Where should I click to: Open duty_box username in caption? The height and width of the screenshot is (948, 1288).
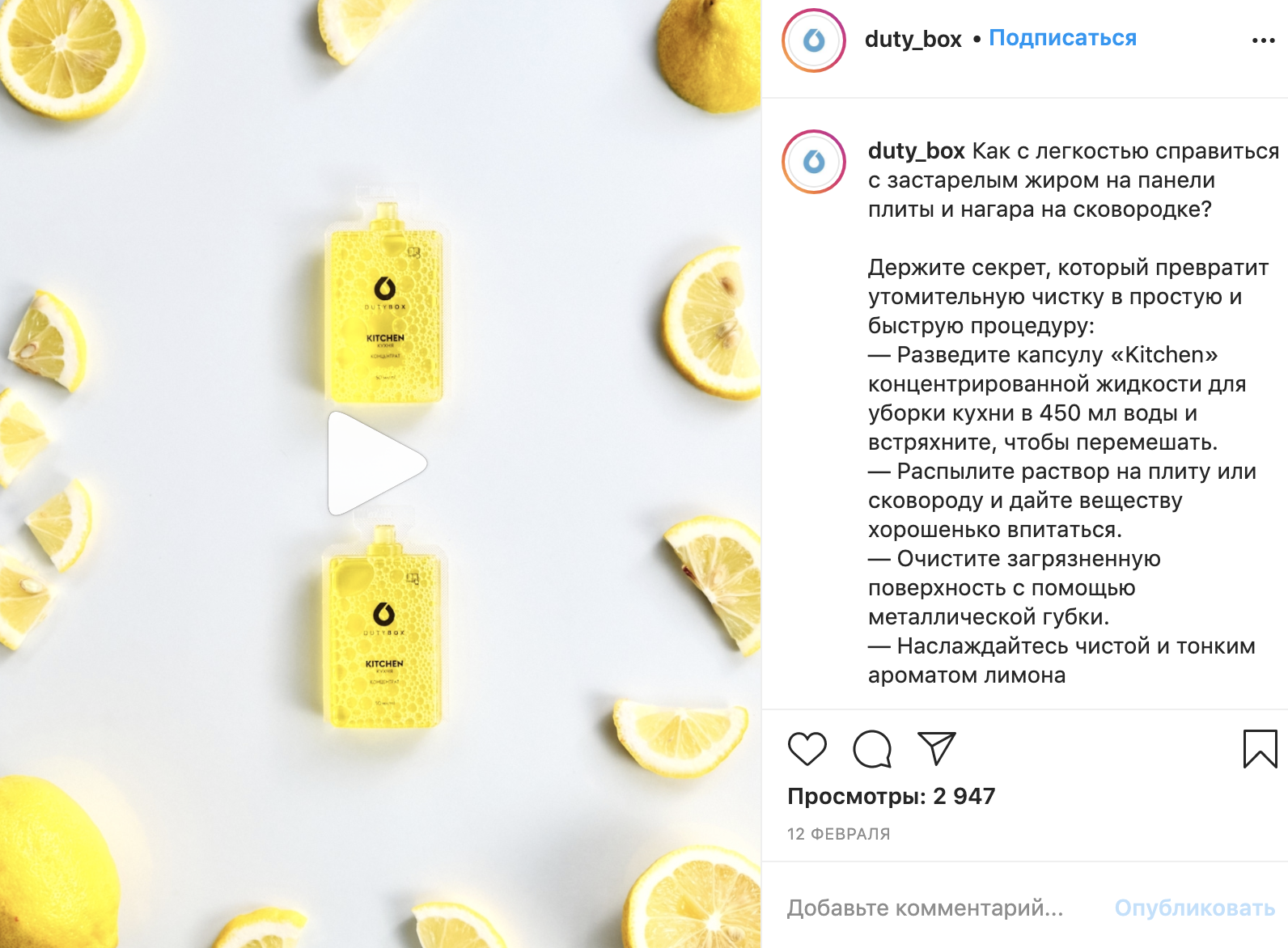tap(916, 151)
